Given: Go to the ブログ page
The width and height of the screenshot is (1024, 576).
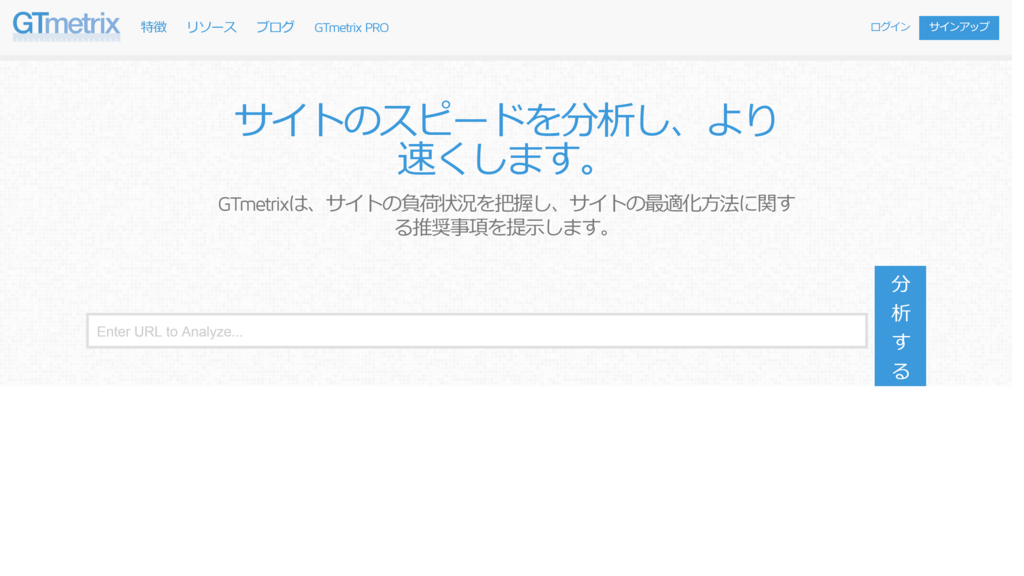Looking at the screenshot, I should pos(276,27).
